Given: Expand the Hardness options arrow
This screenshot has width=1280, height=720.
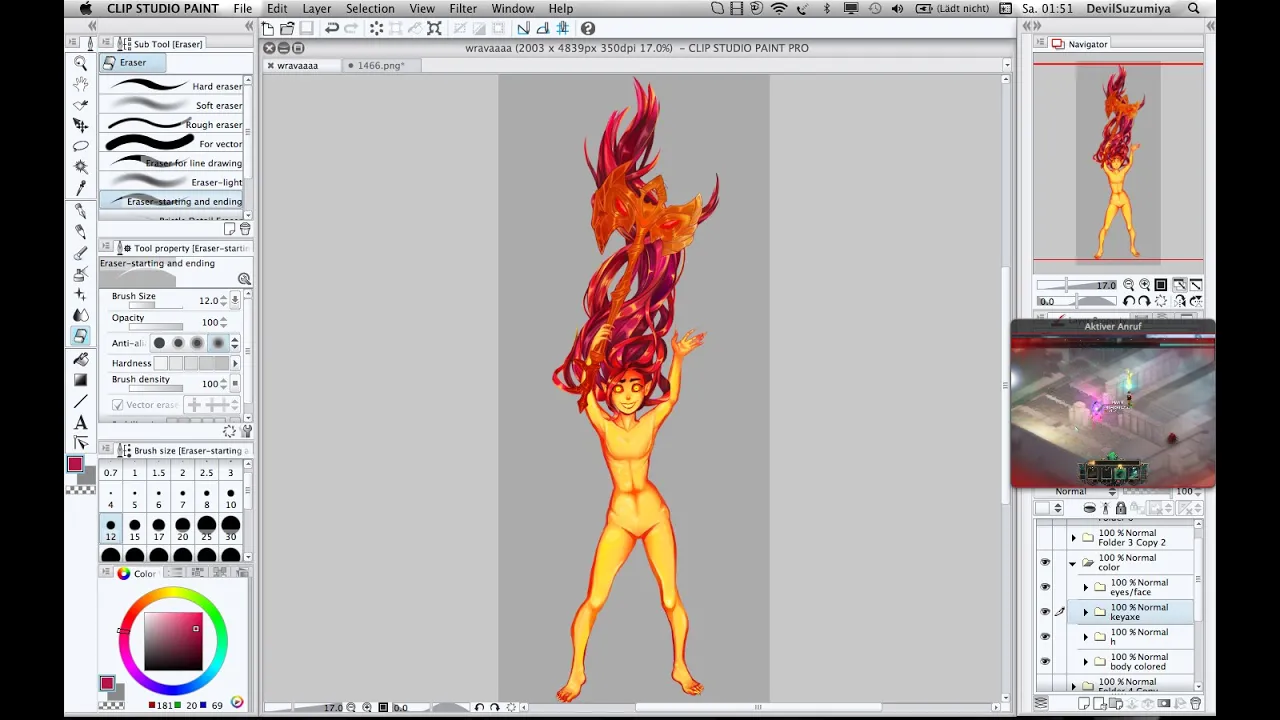Looking at the screenshot, I should (x=235, y=363).
